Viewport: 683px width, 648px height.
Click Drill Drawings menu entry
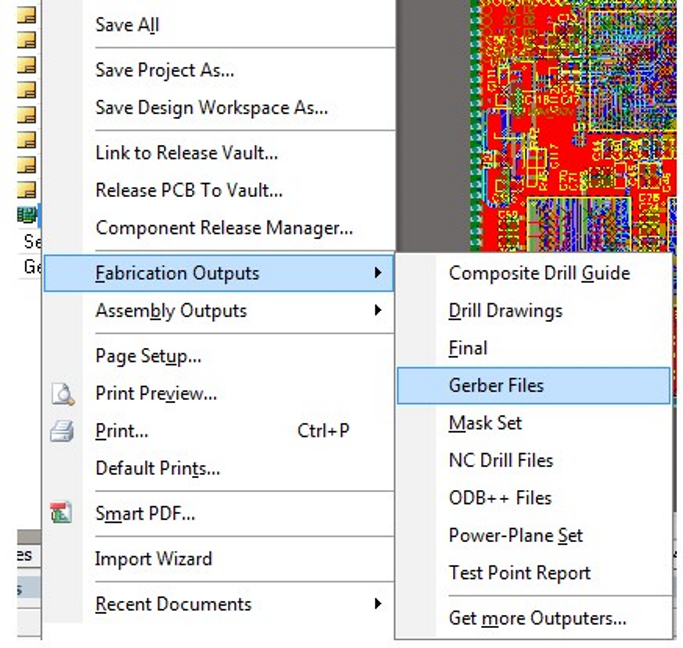[505, 311]
